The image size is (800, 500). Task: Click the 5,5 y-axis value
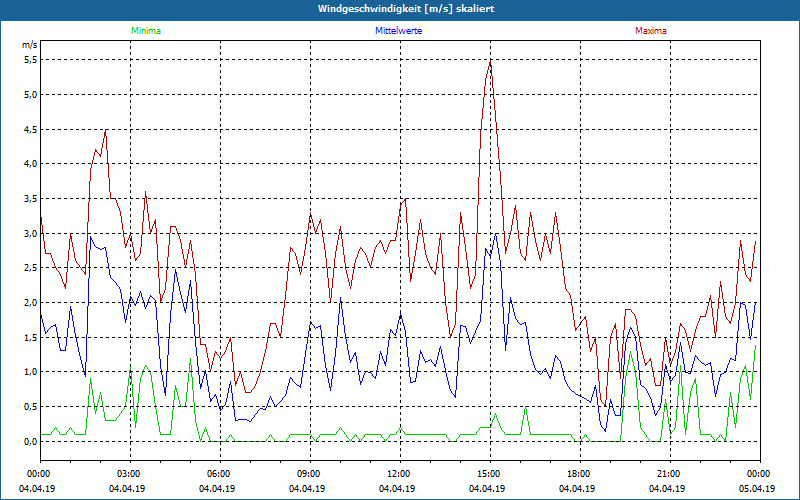(31, 60)
